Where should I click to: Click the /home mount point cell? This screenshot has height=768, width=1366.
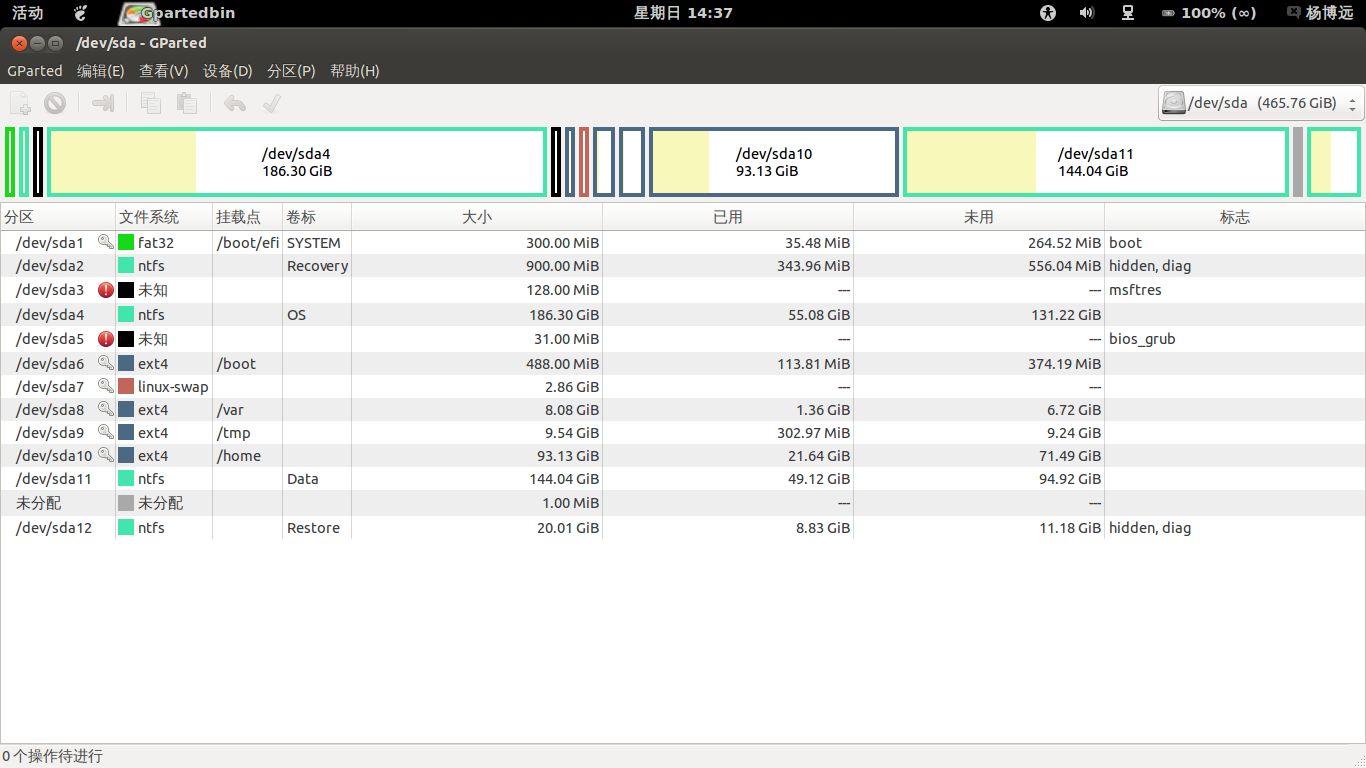point(239,455)
